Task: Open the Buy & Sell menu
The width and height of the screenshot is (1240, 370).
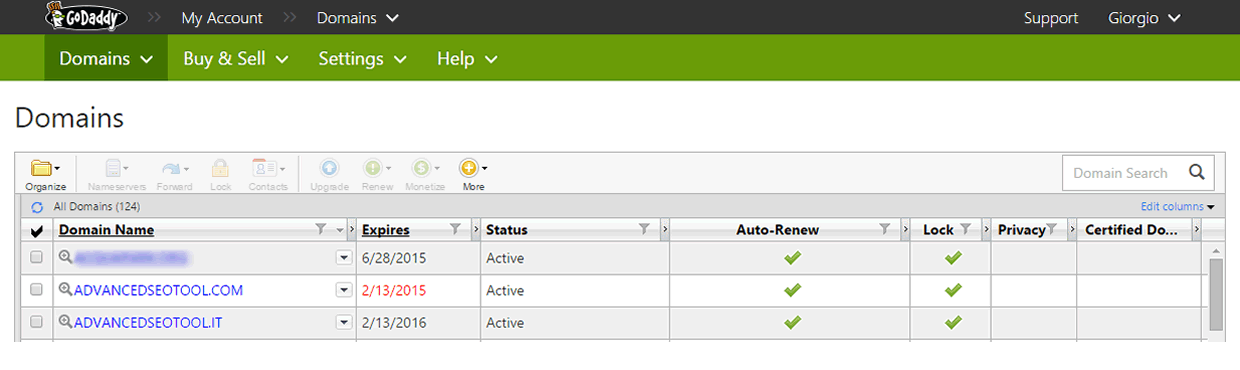Action: (x=236, y=58)
